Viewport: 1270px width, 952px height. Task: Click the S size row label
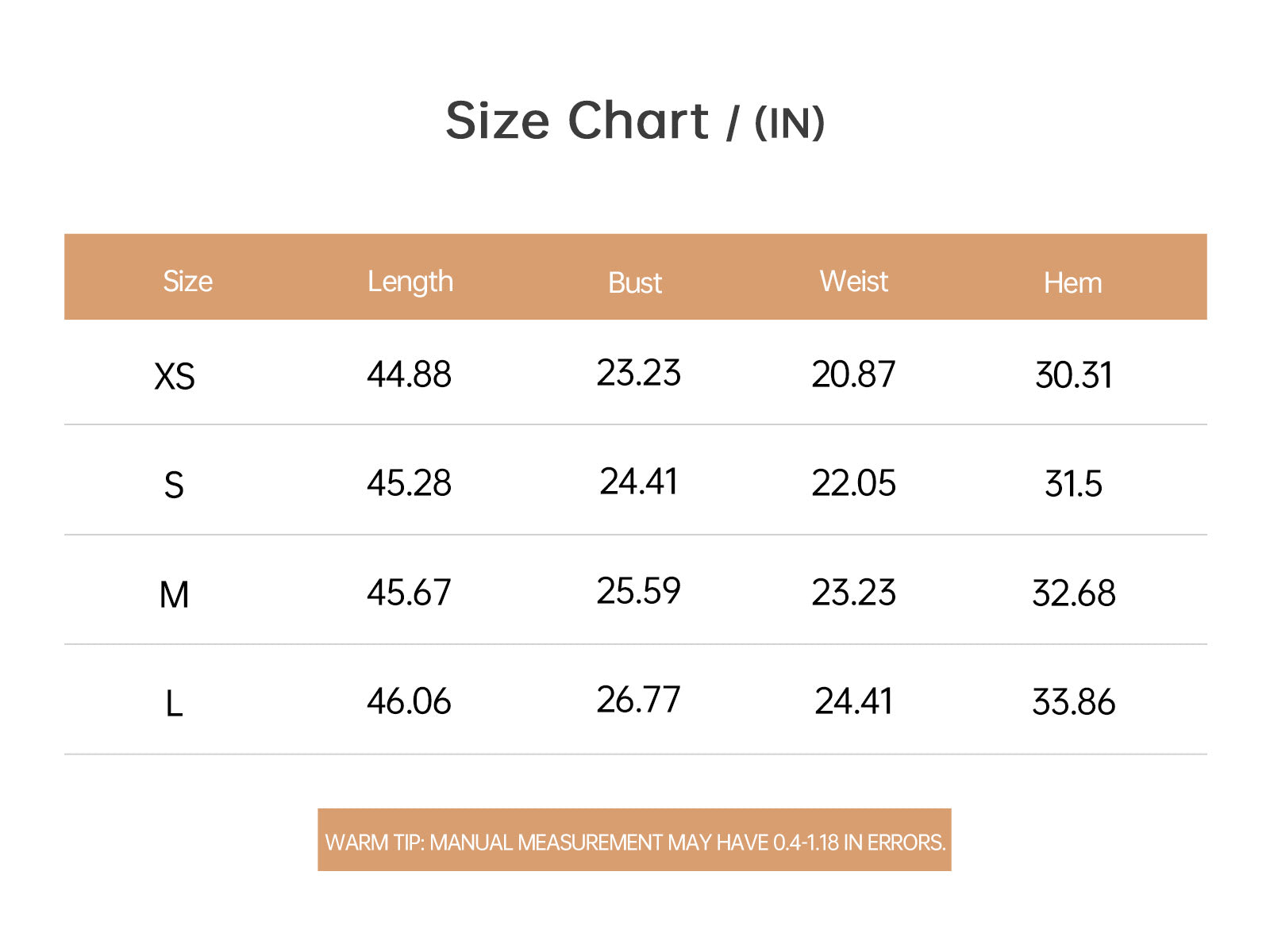pos(174,485)
